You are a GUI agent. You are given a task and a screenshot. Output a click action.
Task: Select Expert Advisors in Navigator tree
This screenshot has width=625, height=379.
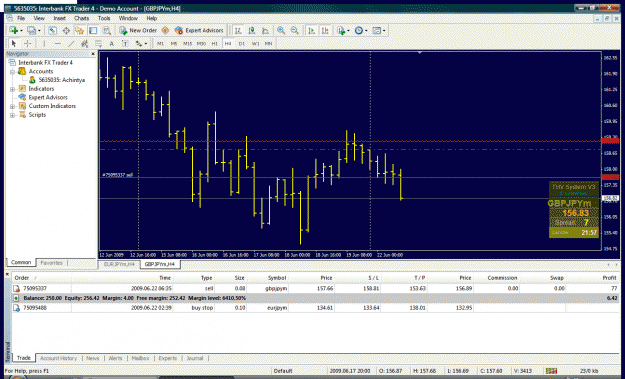[x=48, y=97]
